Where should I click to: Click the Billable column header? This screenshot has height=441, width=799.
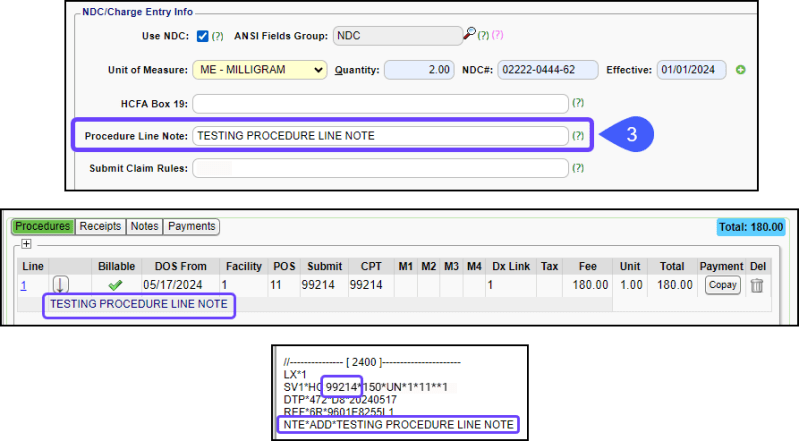click(x=116, y=267)
